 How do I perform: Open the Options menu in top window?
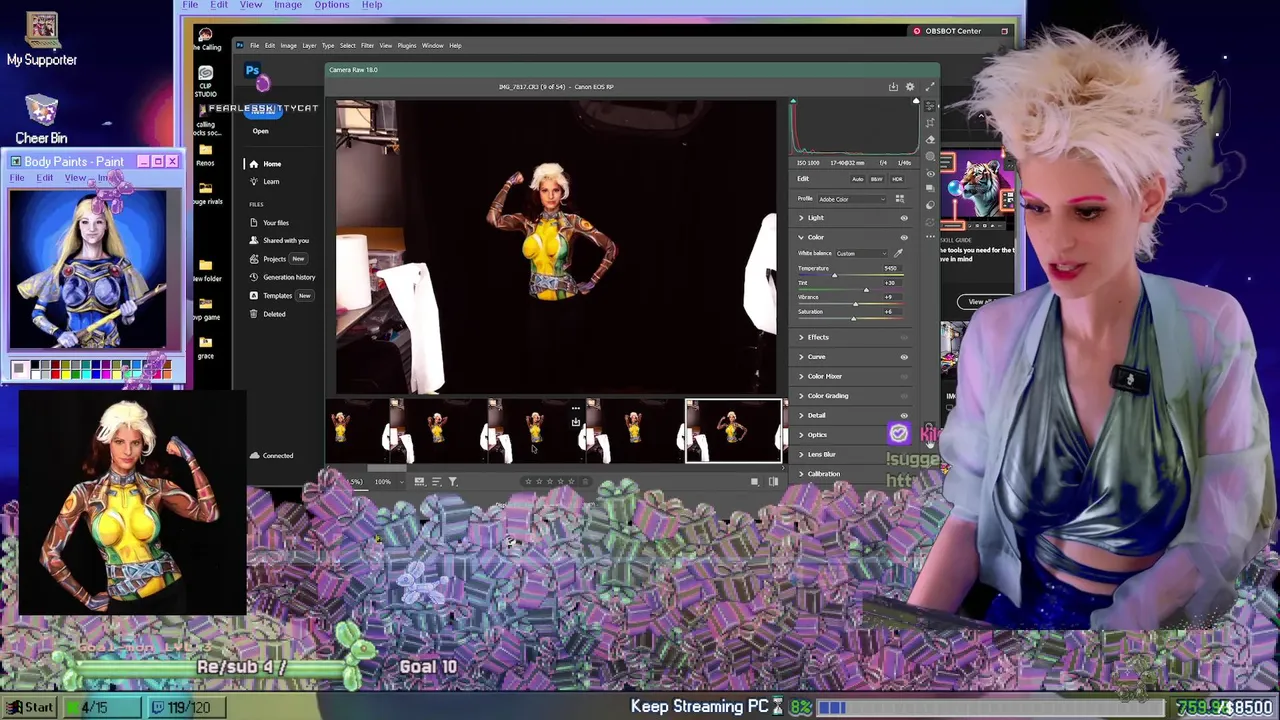[332, 5]
